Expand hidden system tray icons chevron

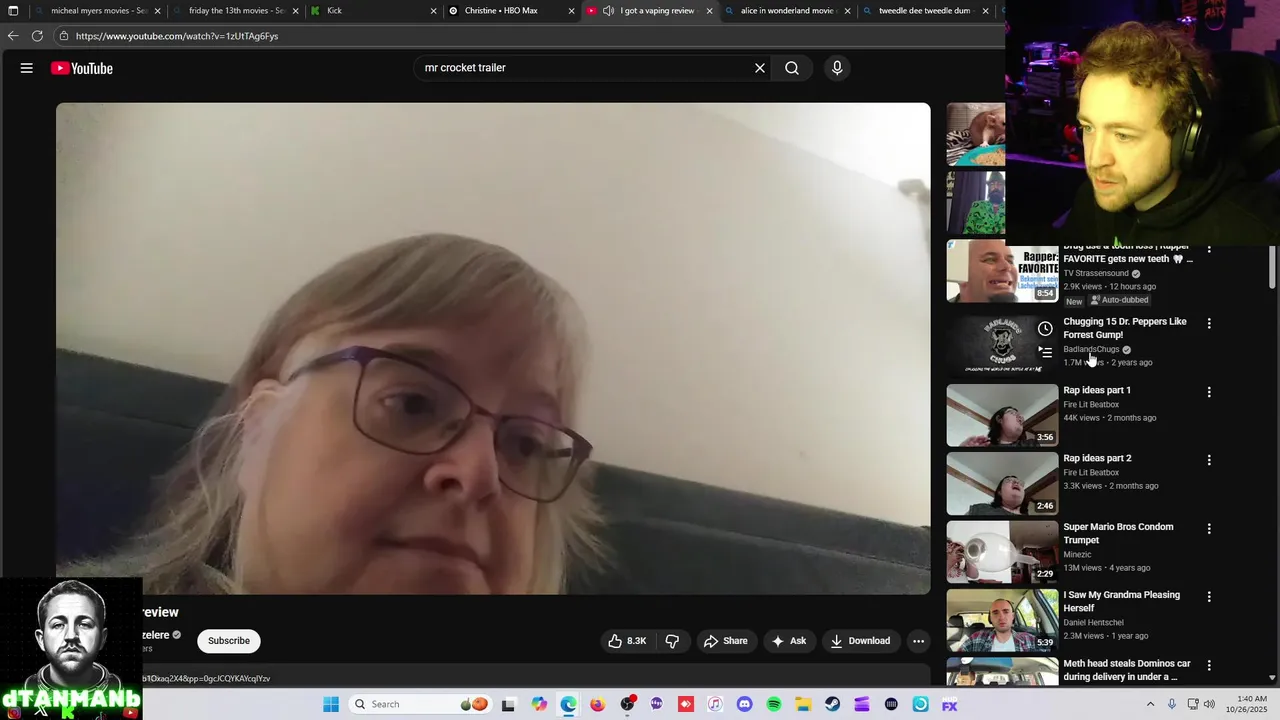(1150, 704)
